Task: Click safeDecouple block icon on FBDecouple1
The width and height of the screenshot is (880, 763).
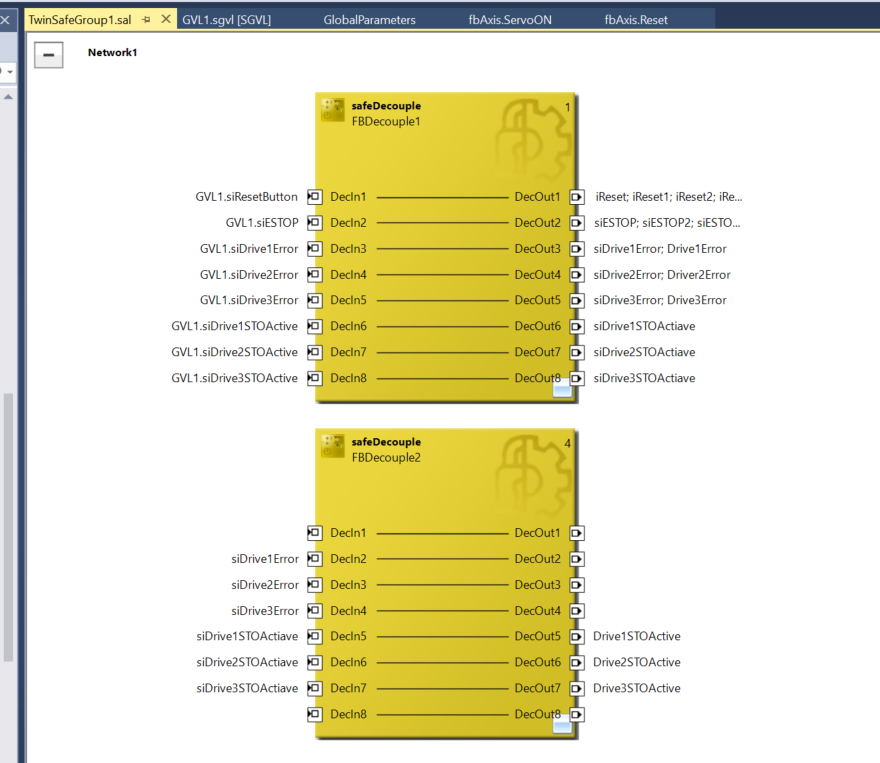Action: point(333,110)
